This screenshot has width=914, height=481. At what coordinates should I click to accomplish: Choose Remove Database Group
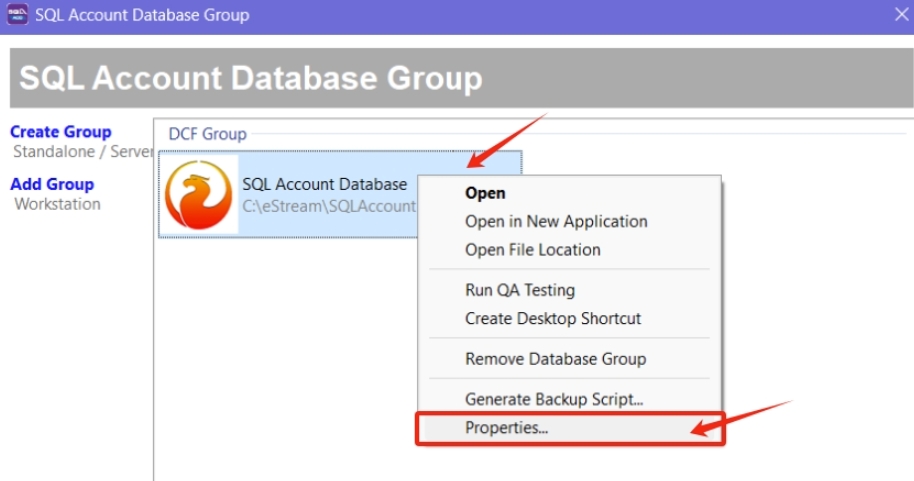pyautogui.click(x=555, y=358)
